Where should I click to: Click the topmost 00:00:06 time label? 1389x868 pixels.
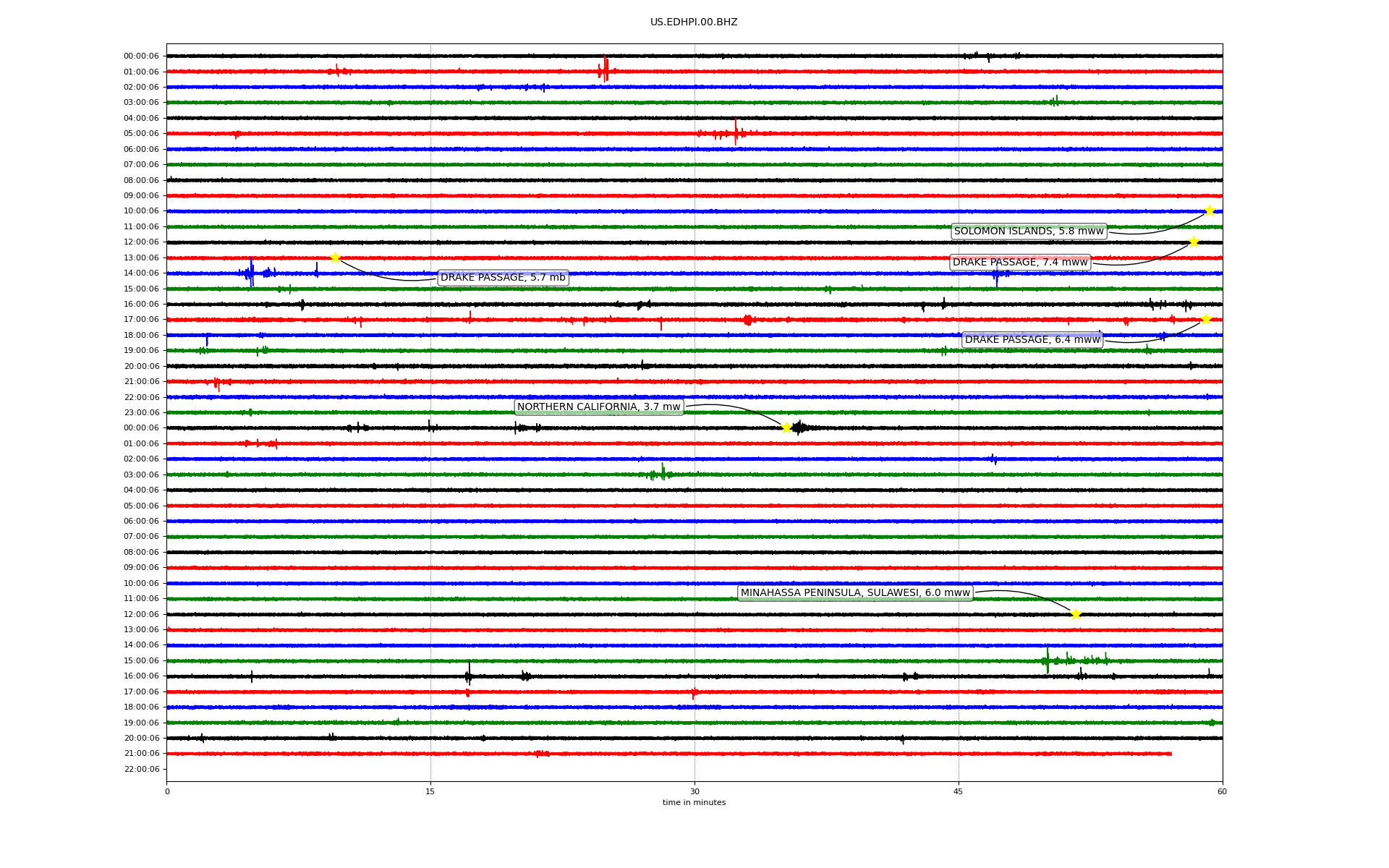coord(141,56)
